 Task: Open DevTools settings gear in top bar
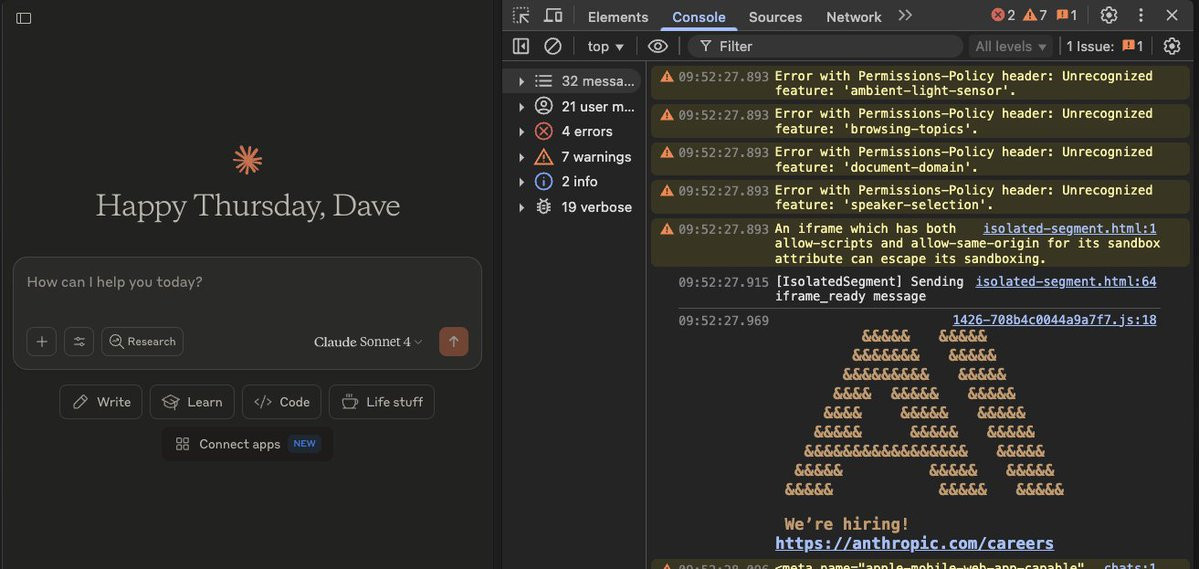(x=1109, y=15)
